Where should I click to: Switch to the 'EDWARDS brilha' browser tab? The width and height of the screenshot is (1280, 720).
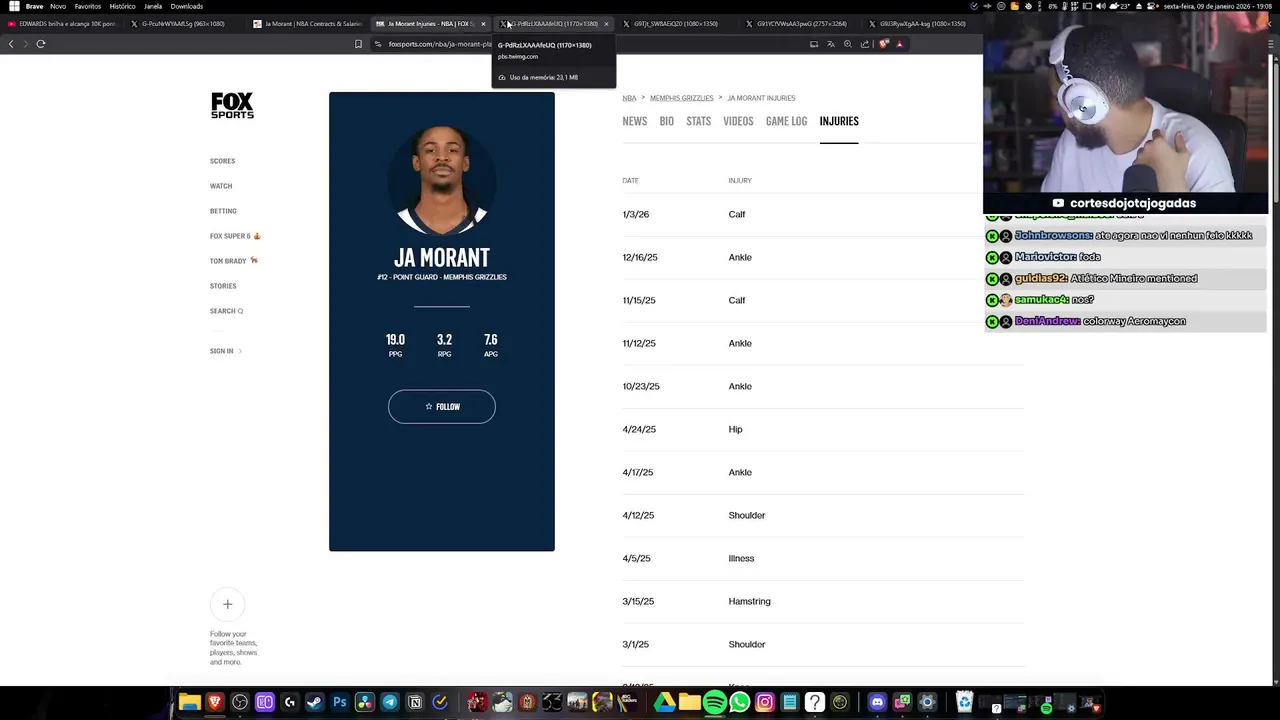(x=62, y=24)
